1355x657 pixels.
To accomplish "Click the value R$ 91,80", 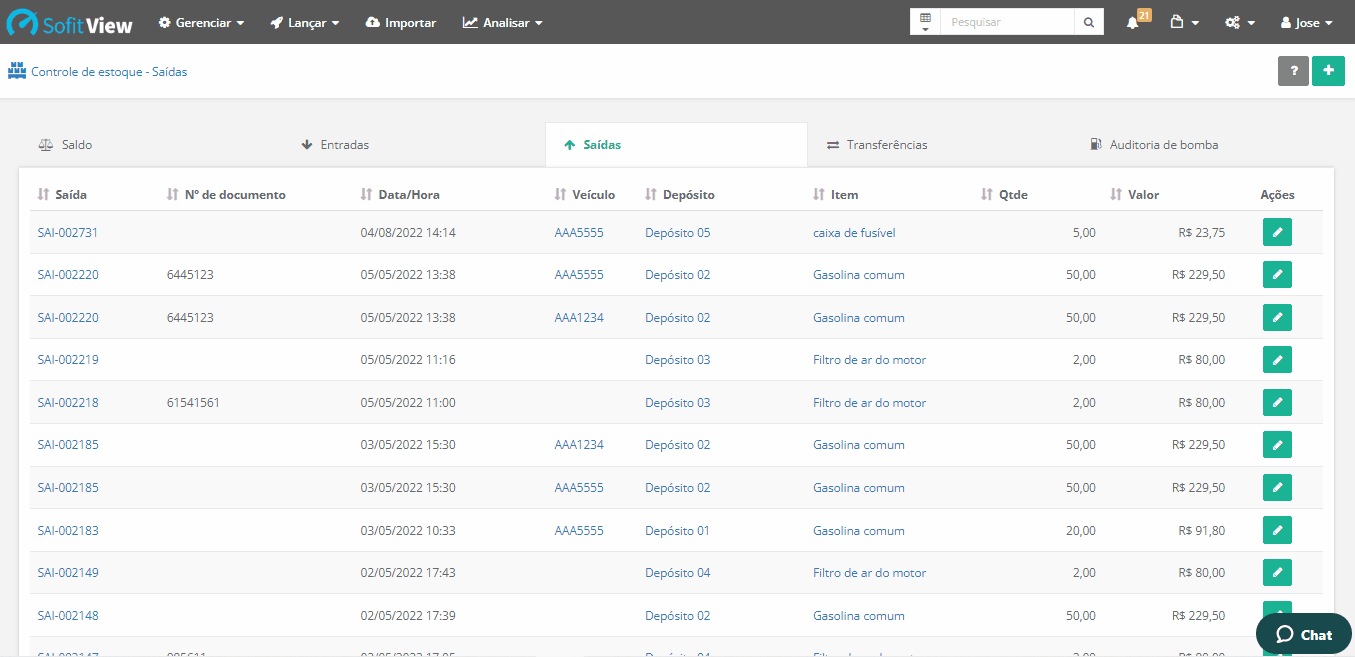I will (1201, 531).
